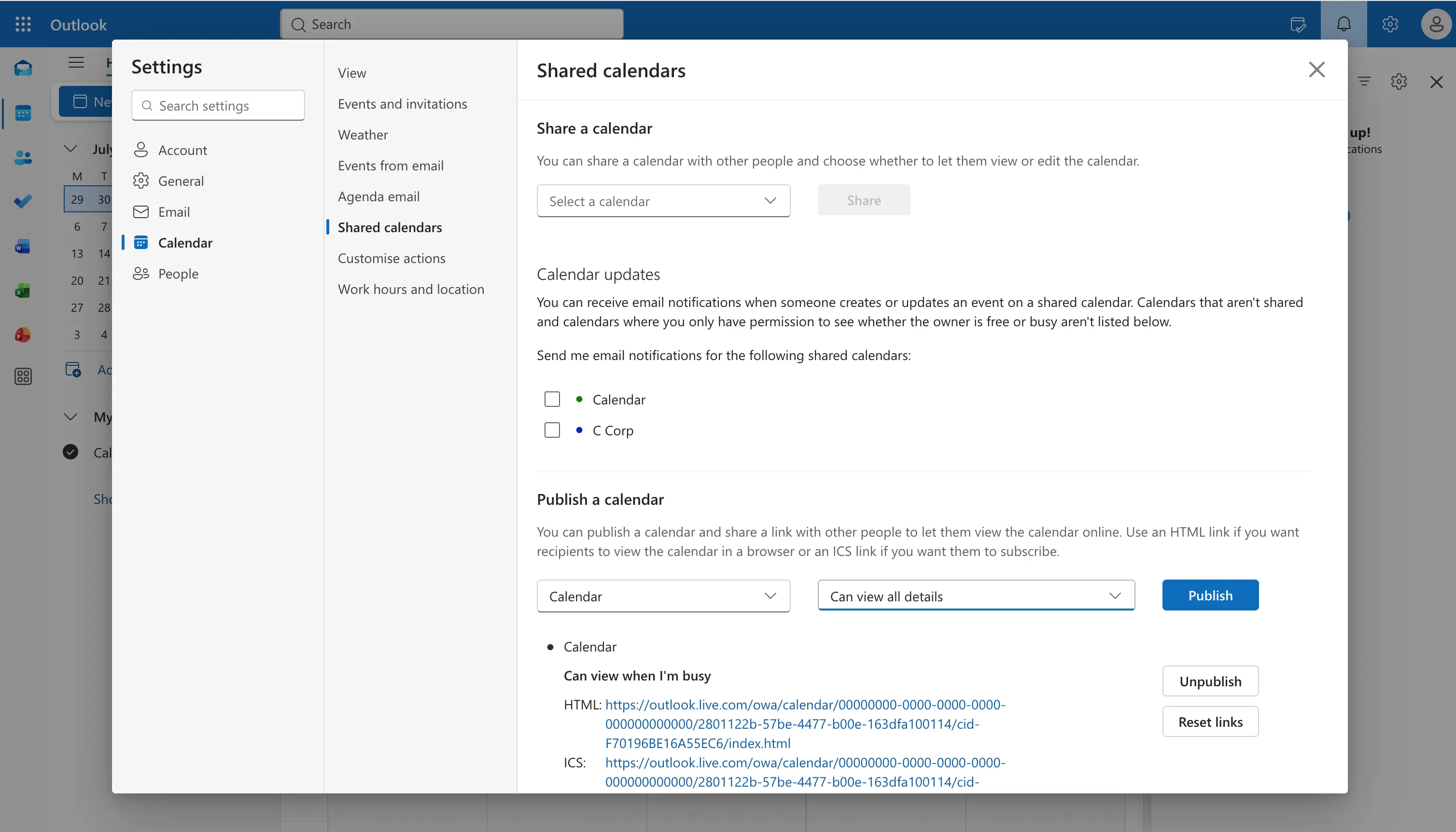
Task: Close the notifications side pane
Action: pos(1437,82)
